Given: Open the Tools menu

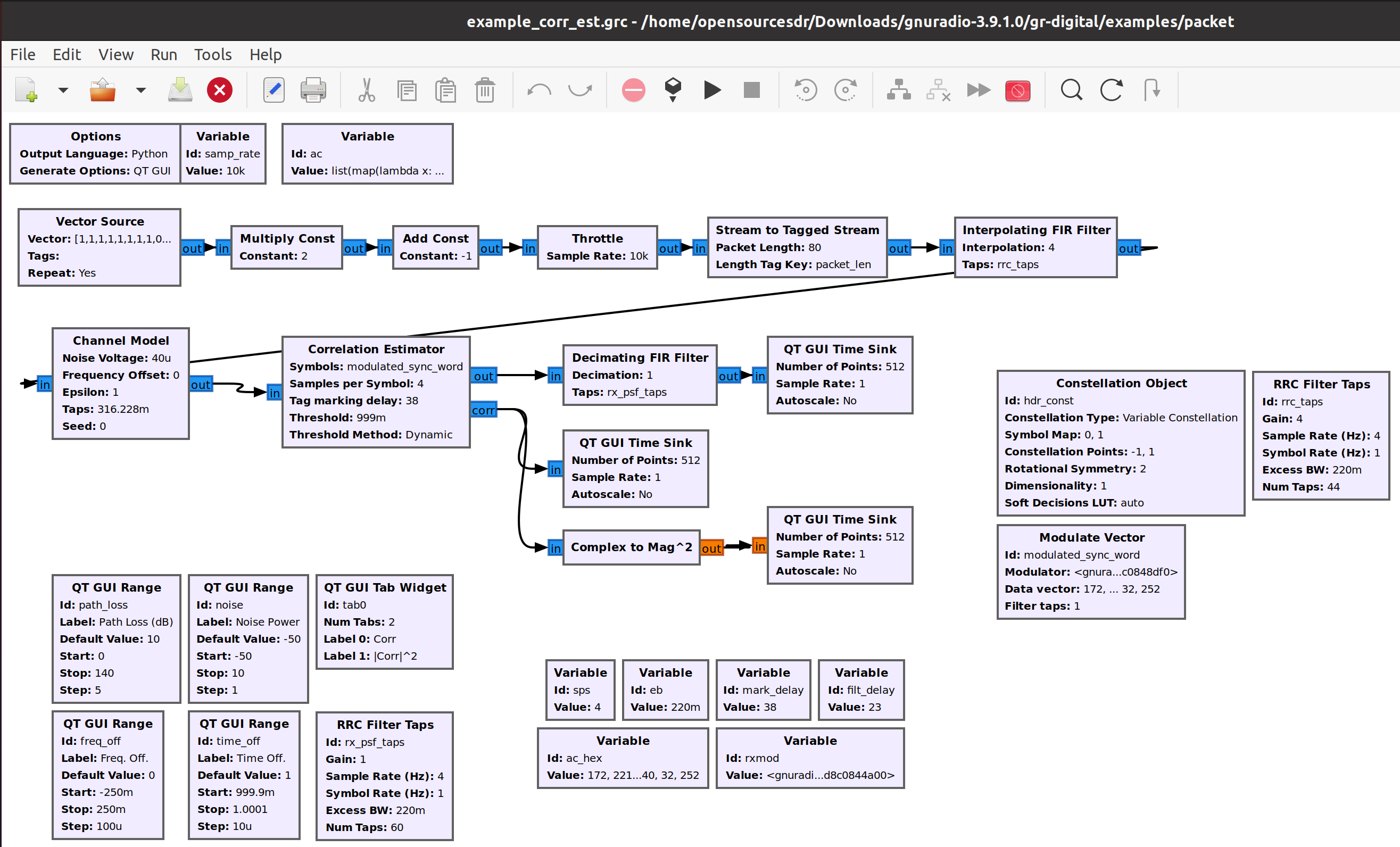Looking at the screenshot, I should pyautogui.click(x=212, y=55).
